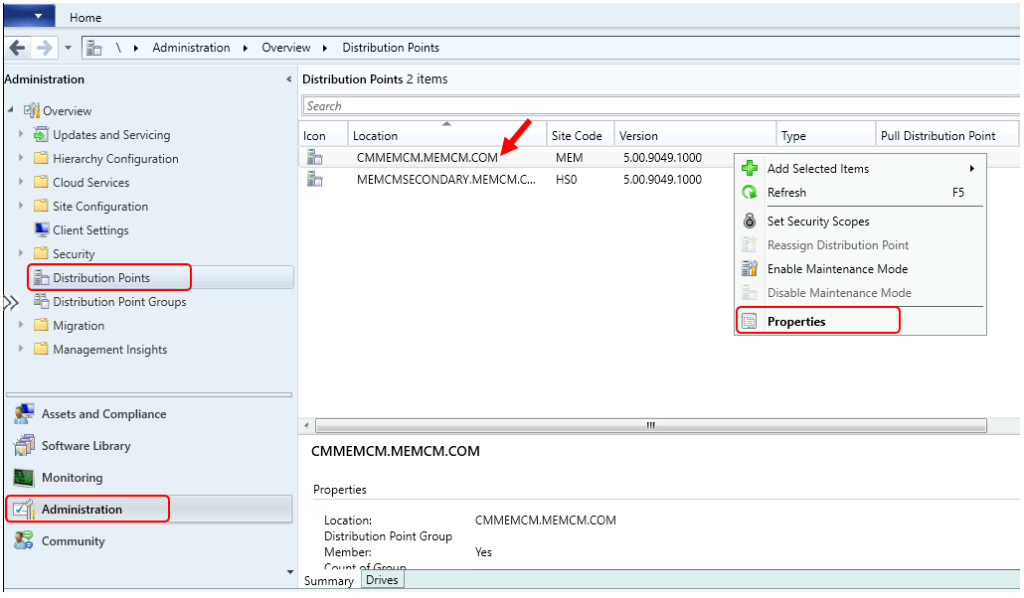Choose Set Security Scopes menu item
The height and width of the screenshot is (598, 1024).
pyautogui.click(x=860, y=221)
